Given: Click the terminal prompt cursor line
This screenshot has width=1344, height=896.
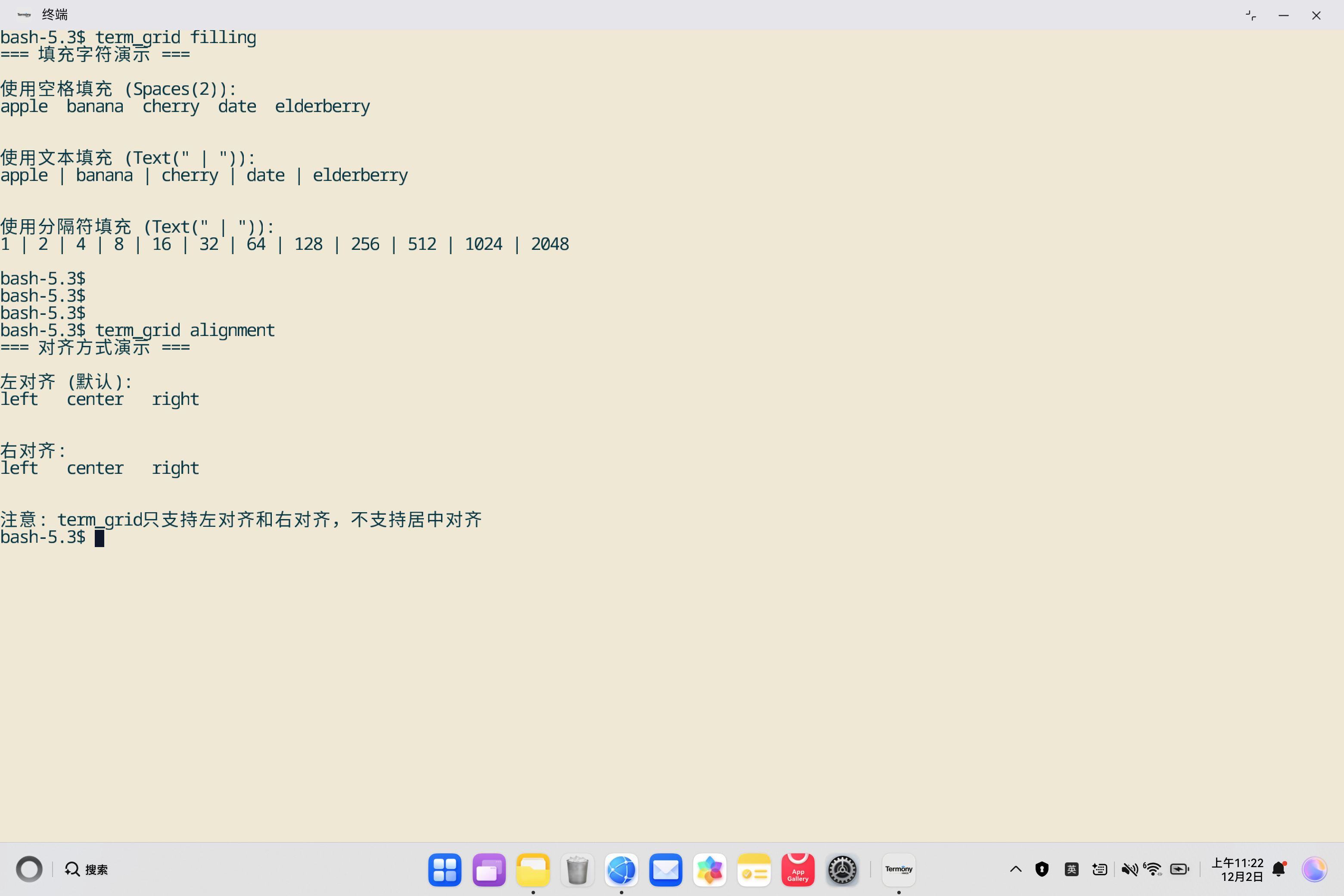Looking at the screenshot, I should [x=100, y=538].
